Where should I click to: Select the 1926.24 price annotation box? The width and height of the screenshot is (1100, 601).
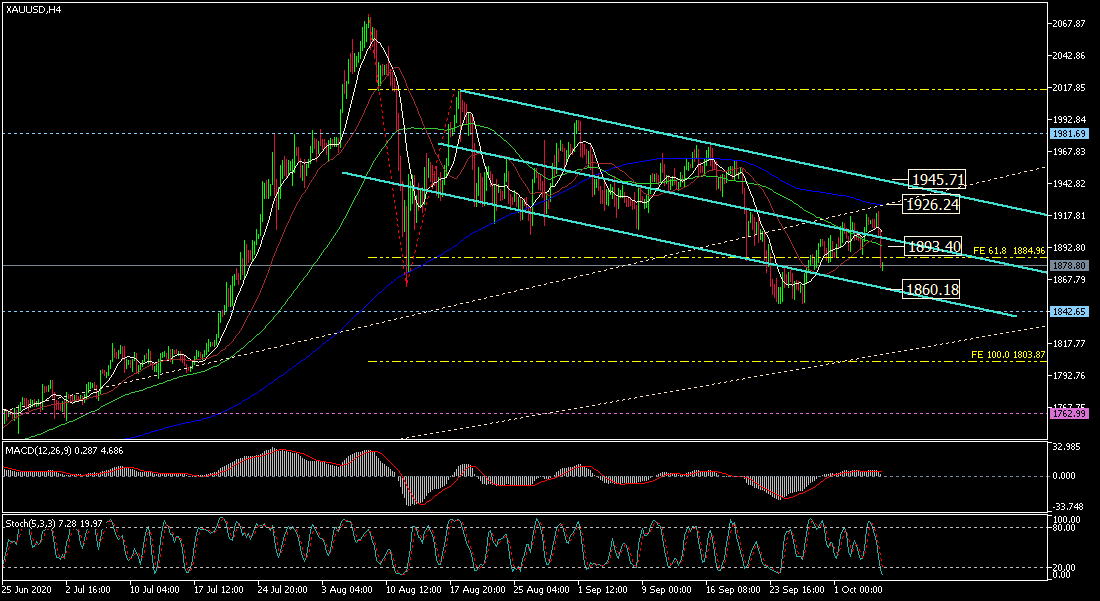pos(931,204)
